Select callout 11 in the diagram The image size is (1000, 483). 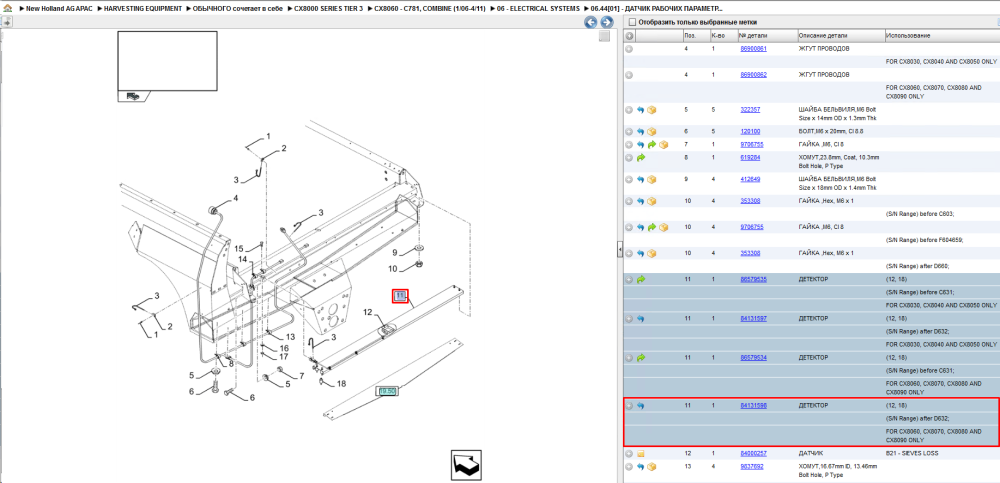pos(400,296)
